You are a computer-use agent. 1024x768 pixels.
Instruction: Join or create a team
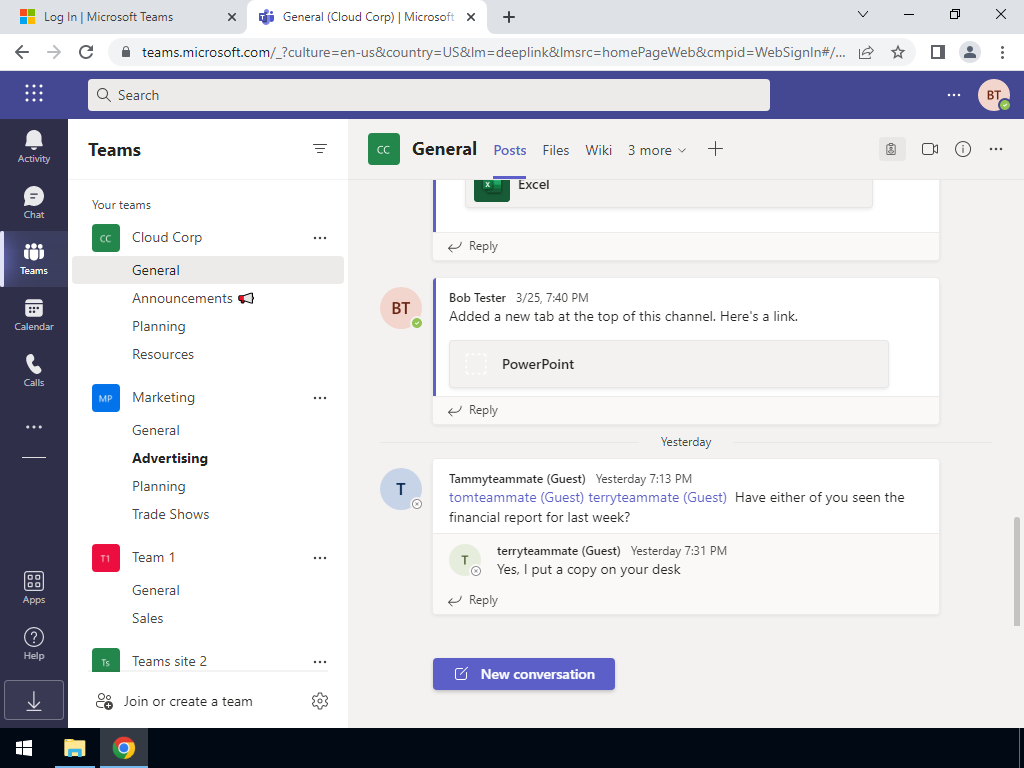click(x=174, y=701)
